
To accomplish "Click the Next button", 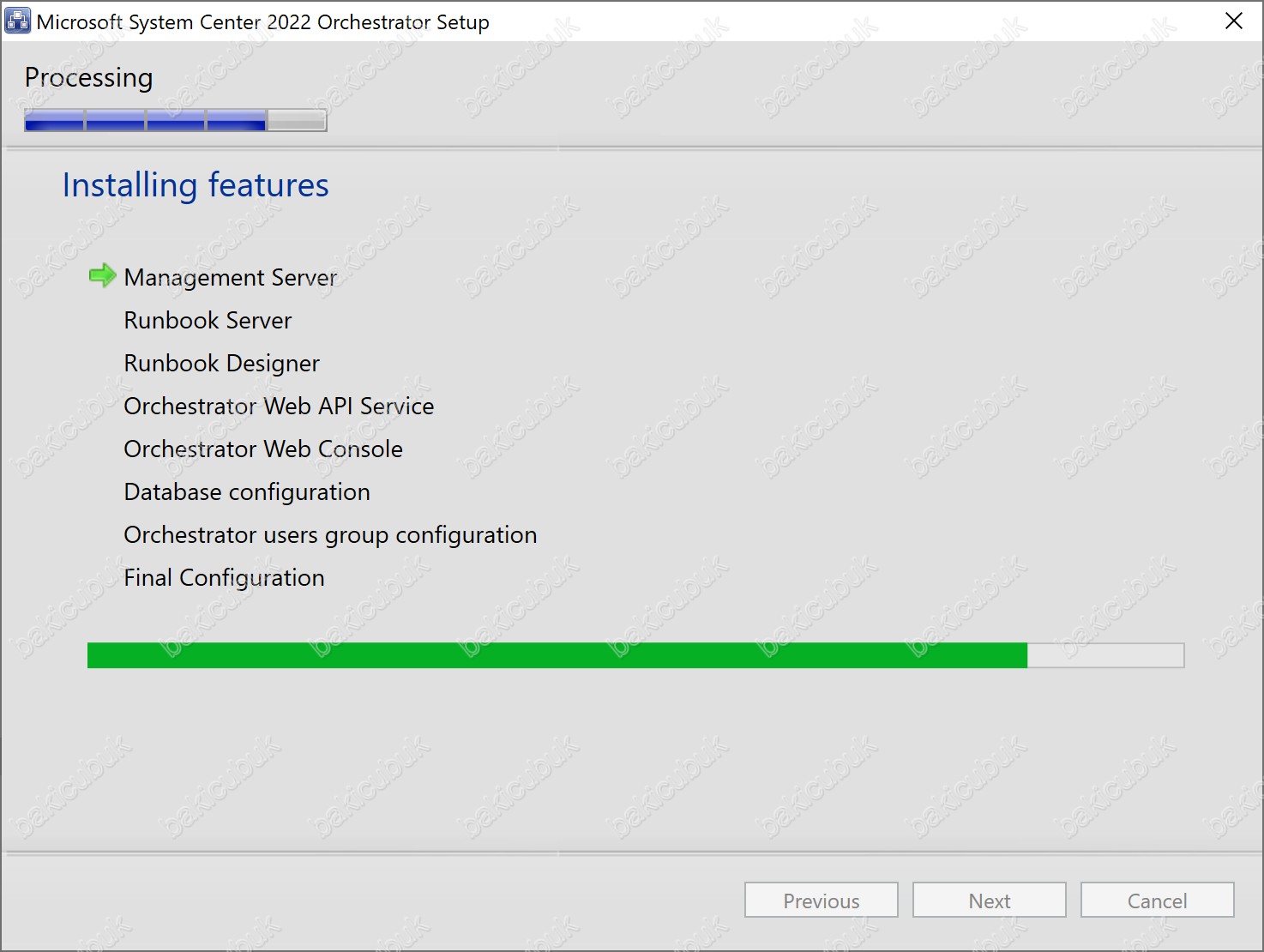I will [x=989, y=900].
